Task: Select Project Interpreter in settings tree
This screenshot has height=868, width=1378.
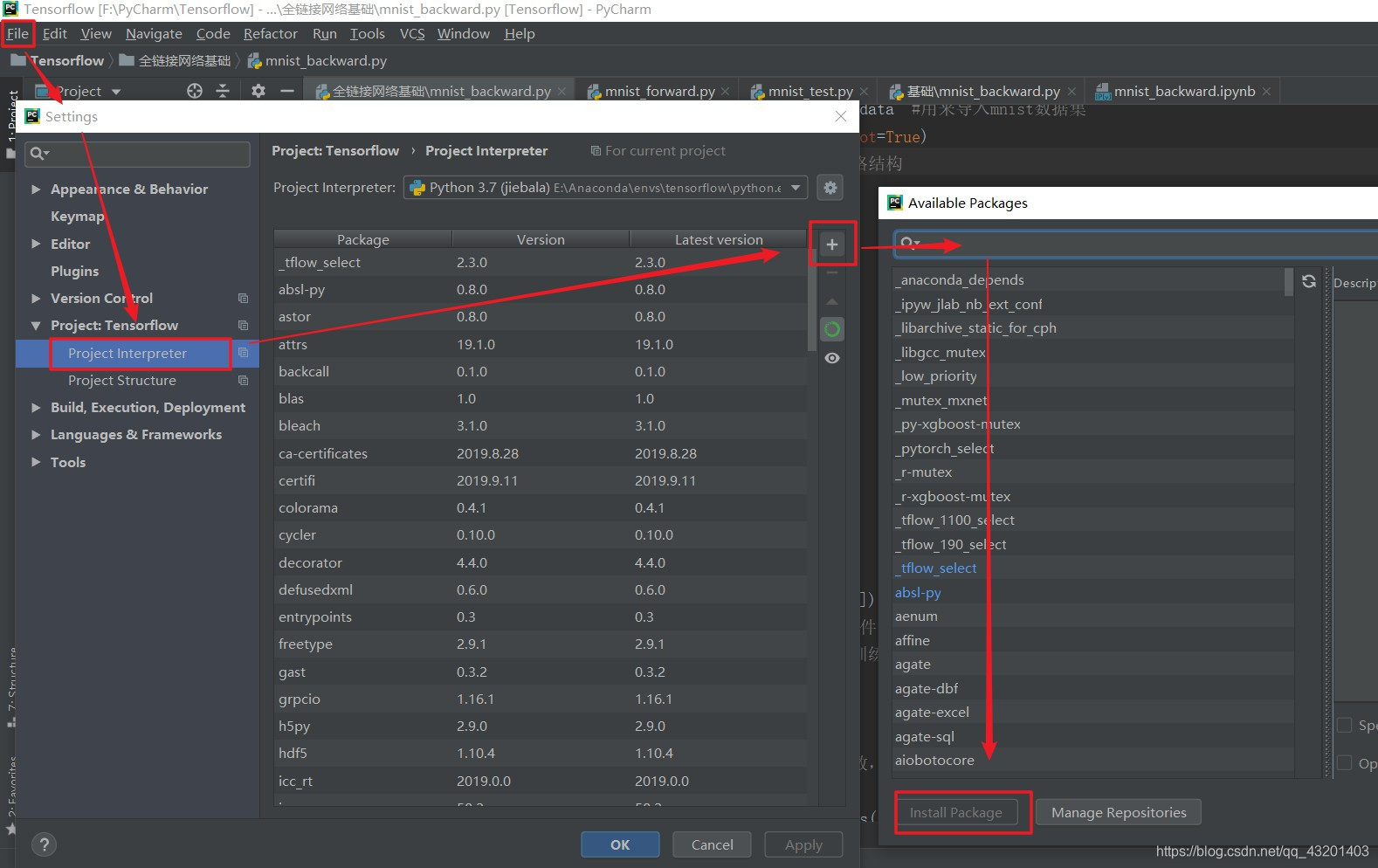Action: pyautogui.click(x=127, y=354)
